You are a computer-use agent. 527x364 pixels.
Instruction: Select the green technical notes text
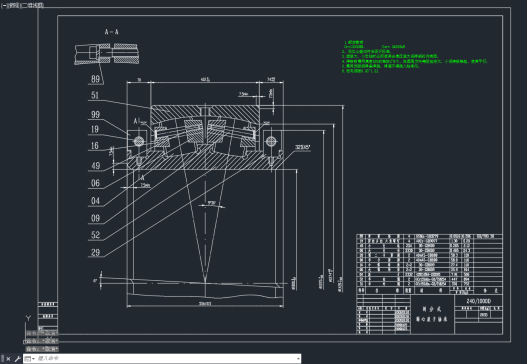tap(414, 56)
